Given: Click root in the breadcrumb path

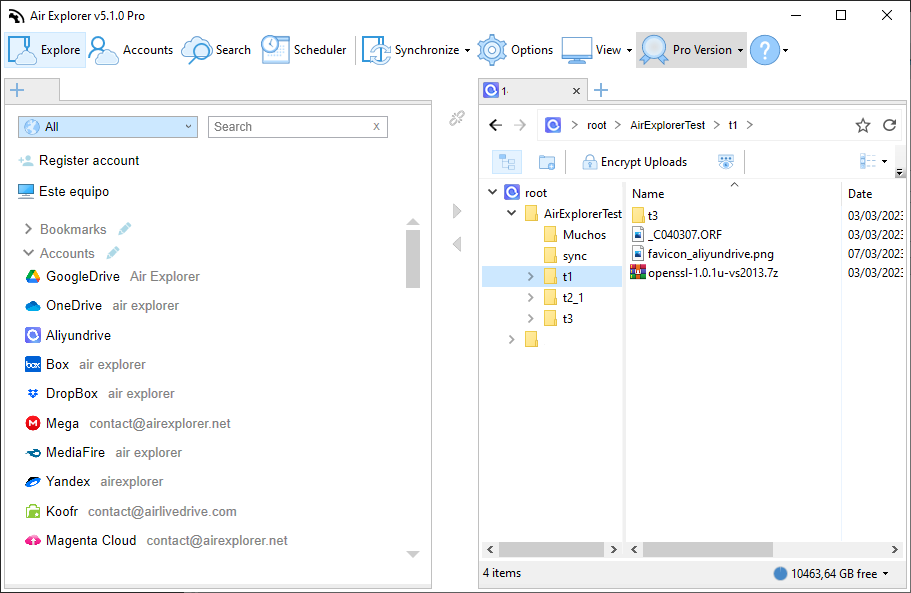Looking at the screenshot, I should coord(597,125).
